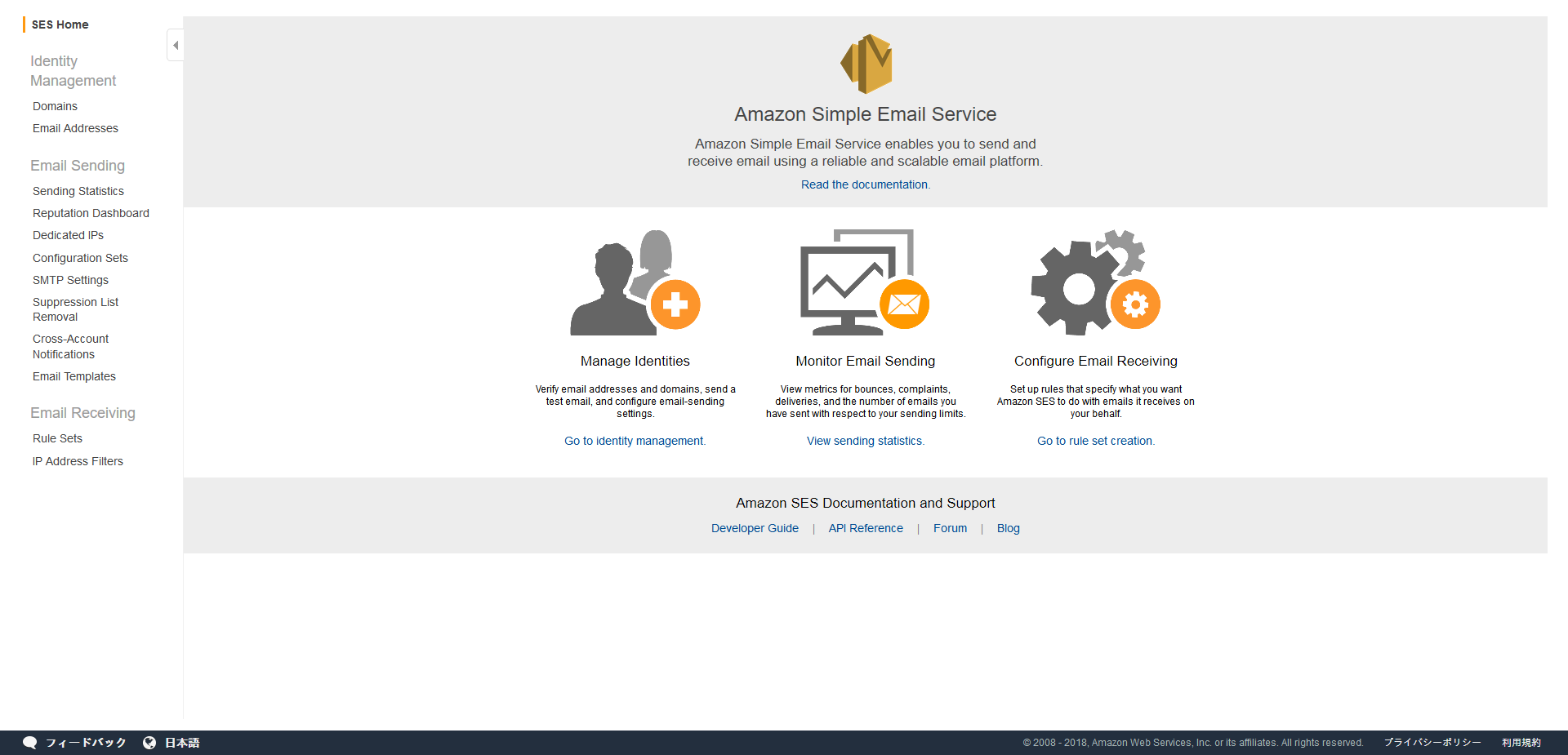This screenshot has width=1568, height=755.
Task: Open the Blog link
Action: pyautogui.click(x=1008, y=528)
